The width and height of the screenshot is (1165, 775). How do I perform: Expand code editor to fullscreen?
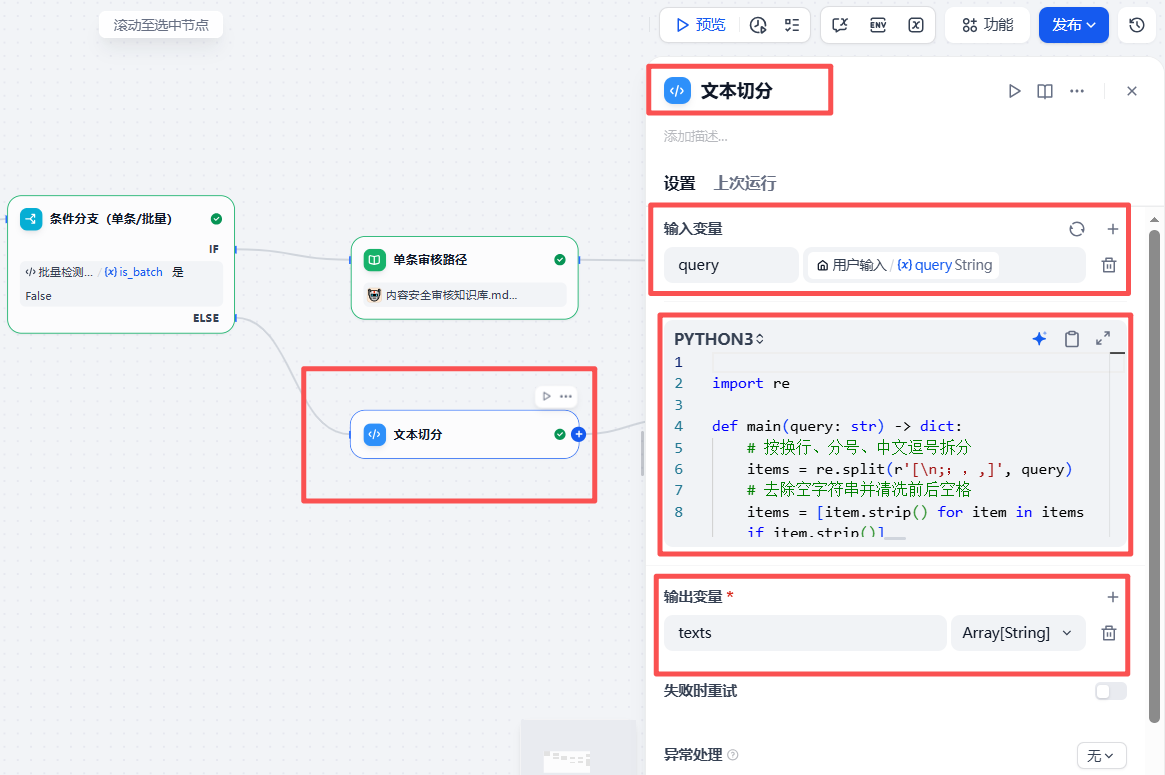(x=1103, y=339)
